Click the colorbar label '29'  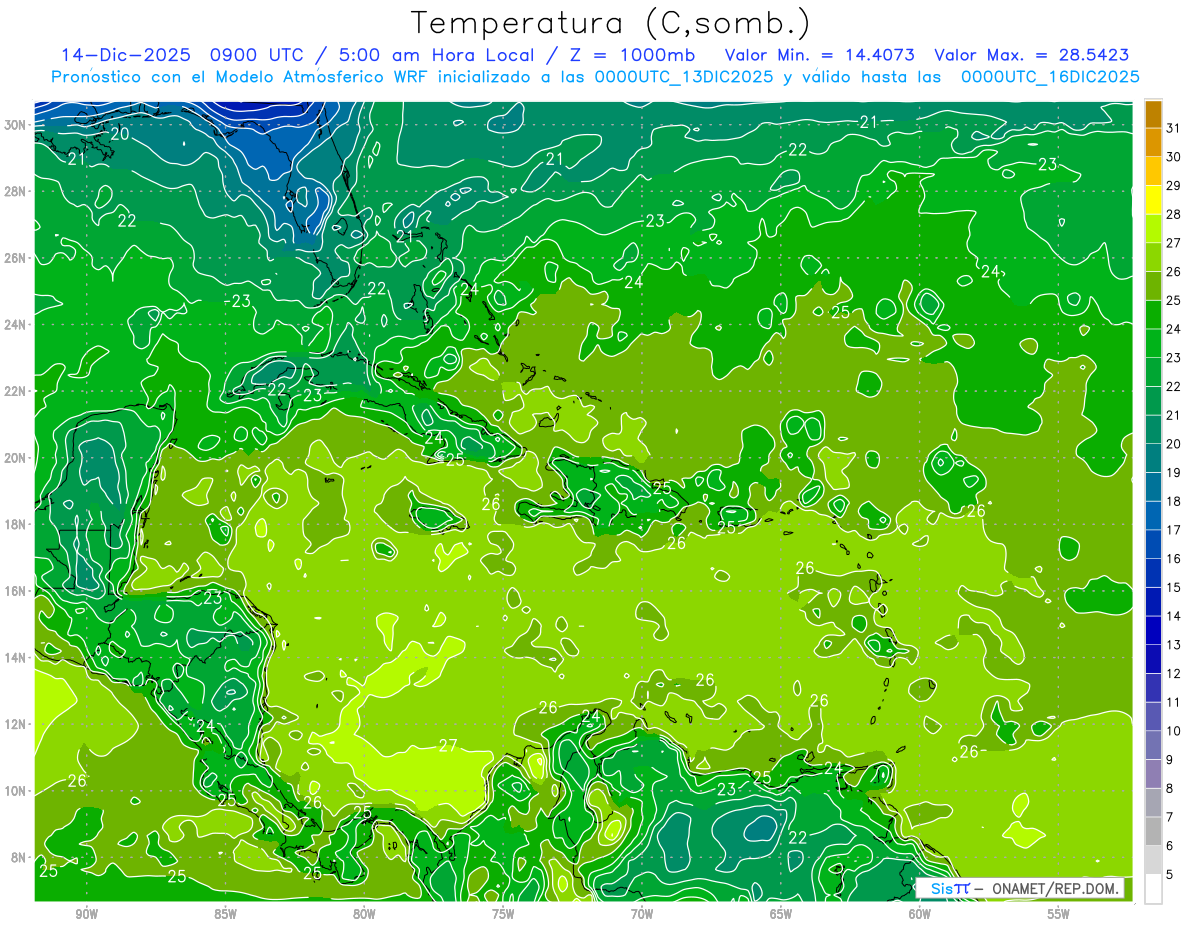point(1174,185)
